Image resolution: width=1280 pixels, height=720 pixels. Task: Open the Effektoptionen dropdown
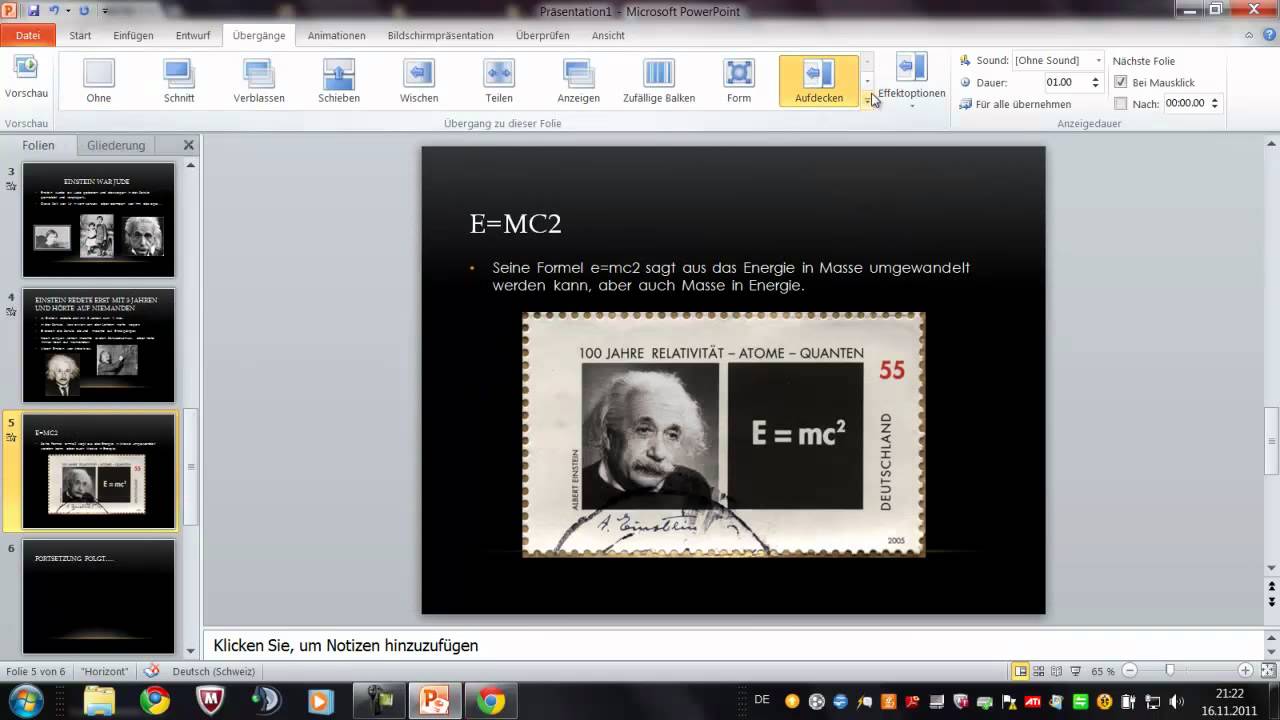(911, 80)
